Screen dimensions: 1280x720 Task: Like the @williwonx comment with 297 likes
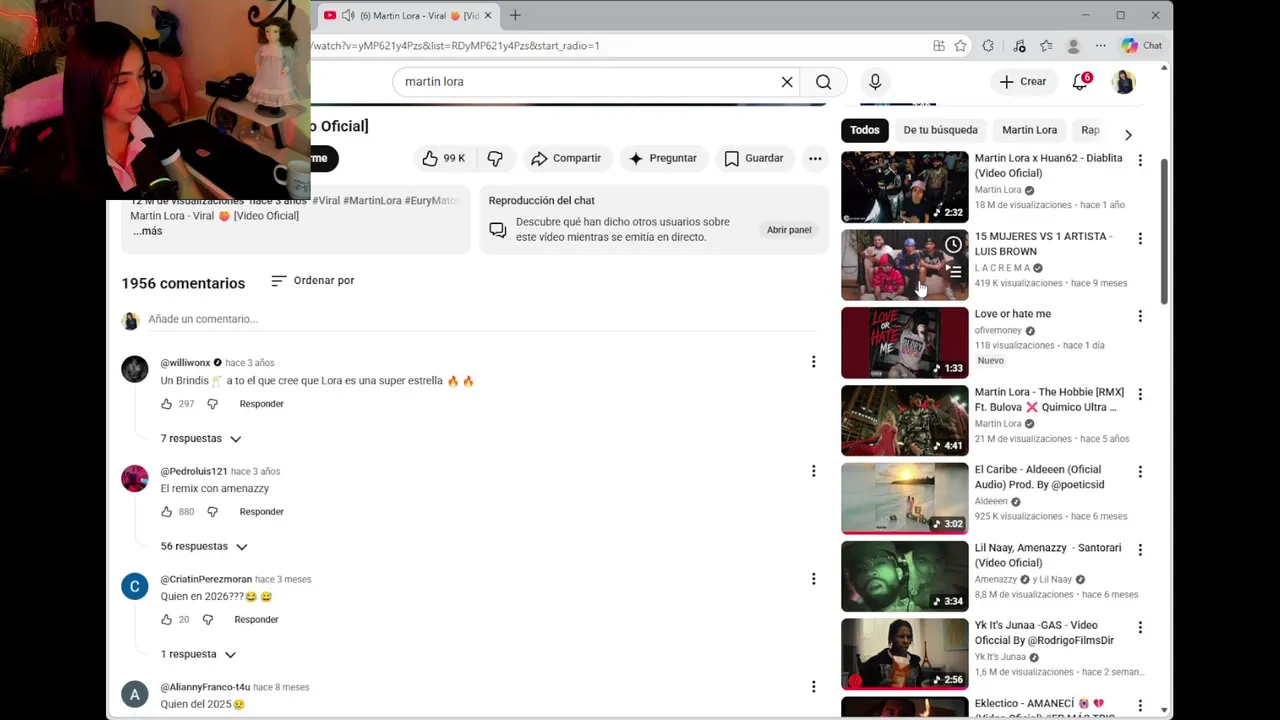167,404
